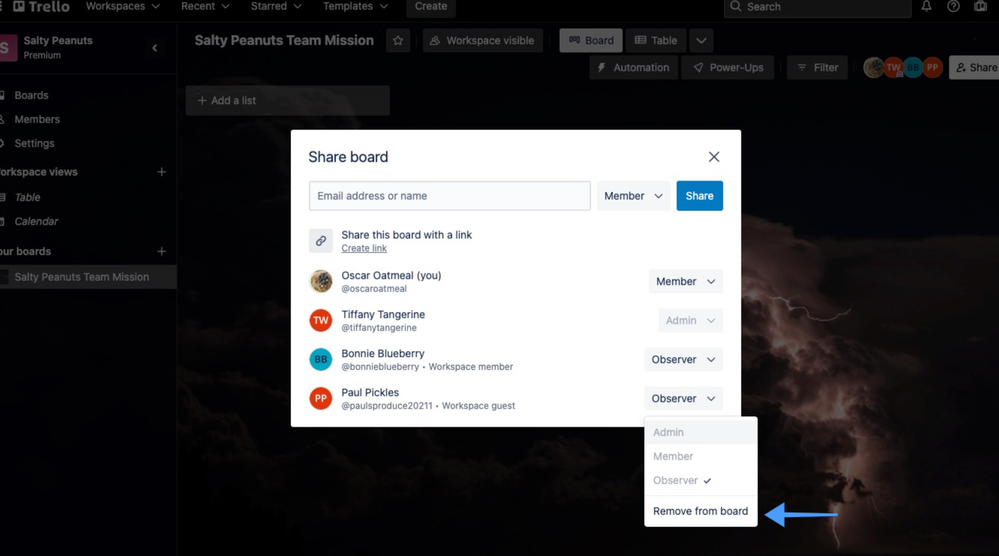999x556 pixels.
Task: Open the Table workspace view in sidebar
Action: (27, 197)
